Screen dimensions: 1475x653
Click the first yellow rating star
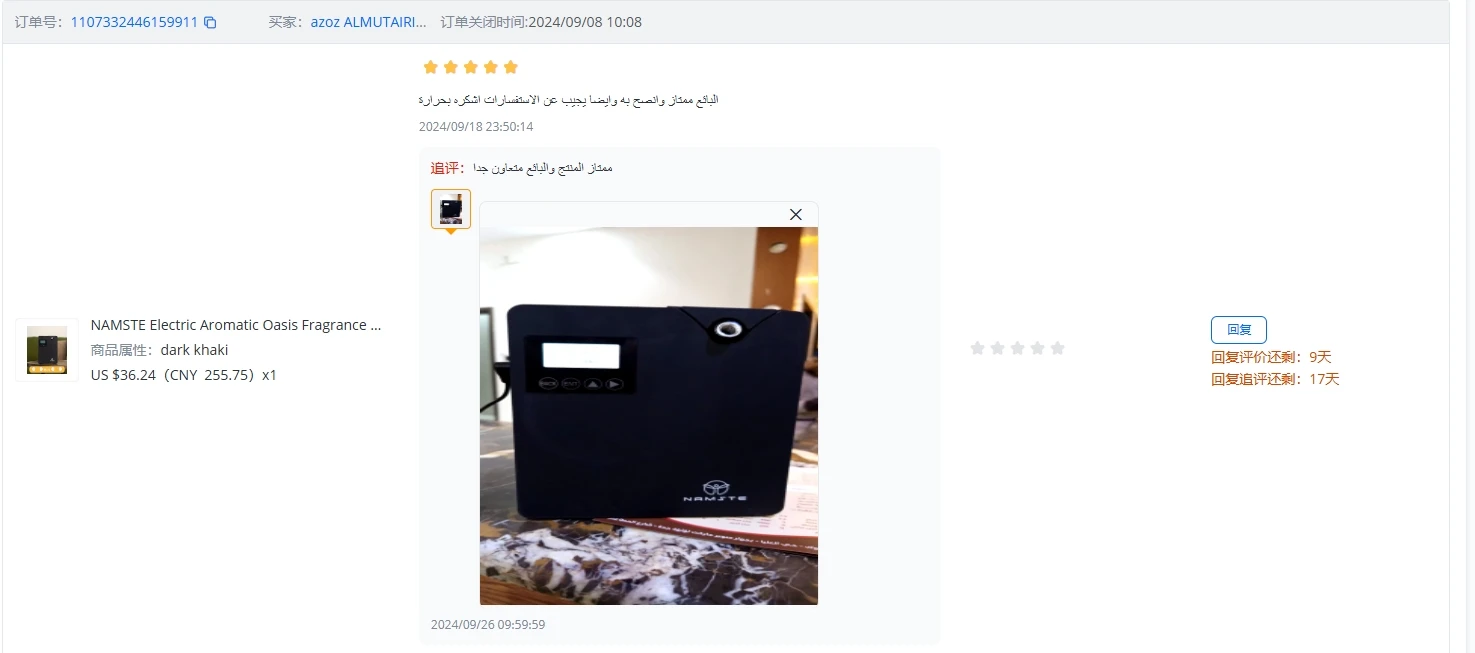pos(431,67)
